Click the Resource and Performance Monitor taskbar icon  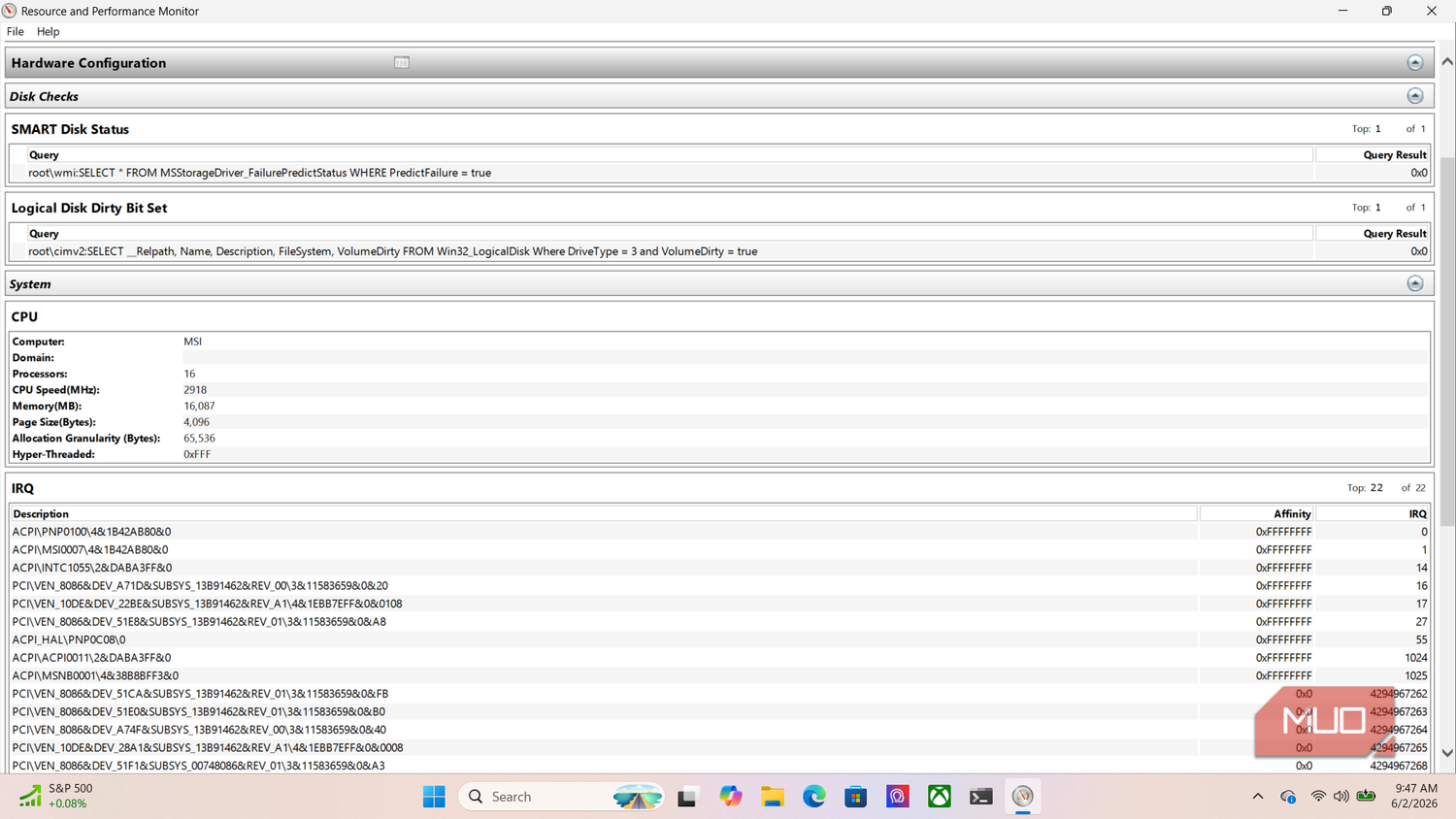coord(1023,797)
